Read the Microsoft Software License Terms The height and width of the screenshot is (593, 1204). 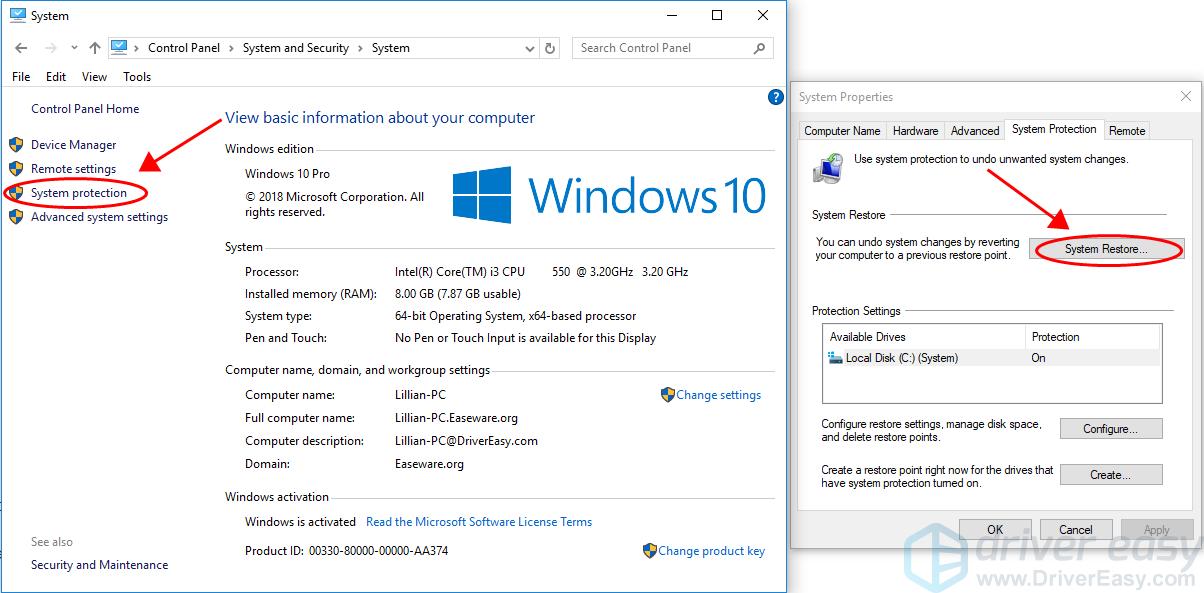click(x=479, y=521)
